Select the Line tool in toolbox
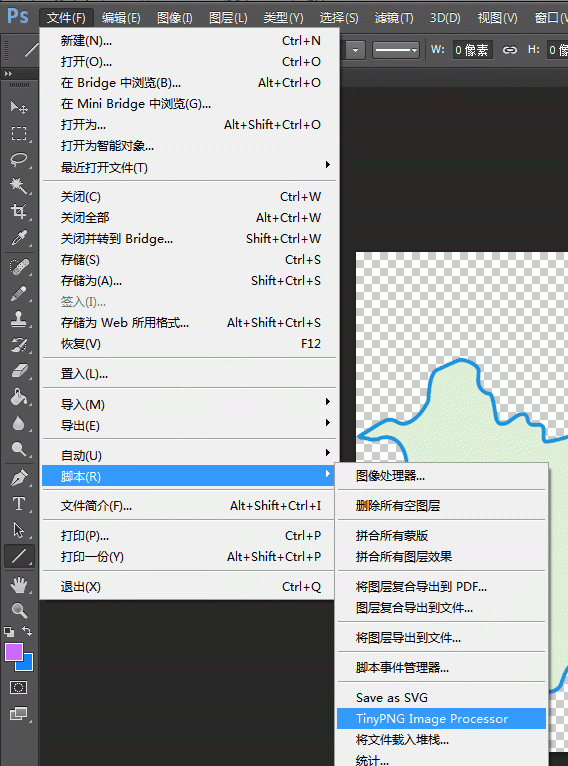Screen dimensions: 568x766 point(19,556)
